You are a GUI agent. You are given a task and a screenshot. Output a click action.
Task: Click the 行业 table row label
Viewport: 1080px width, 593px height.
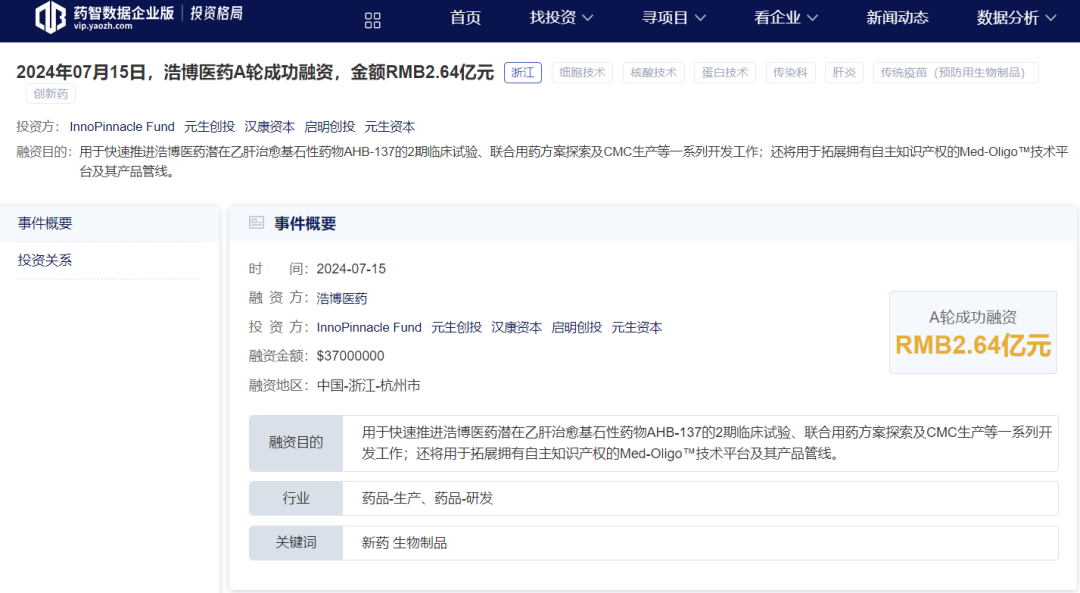tap(296, 498)
